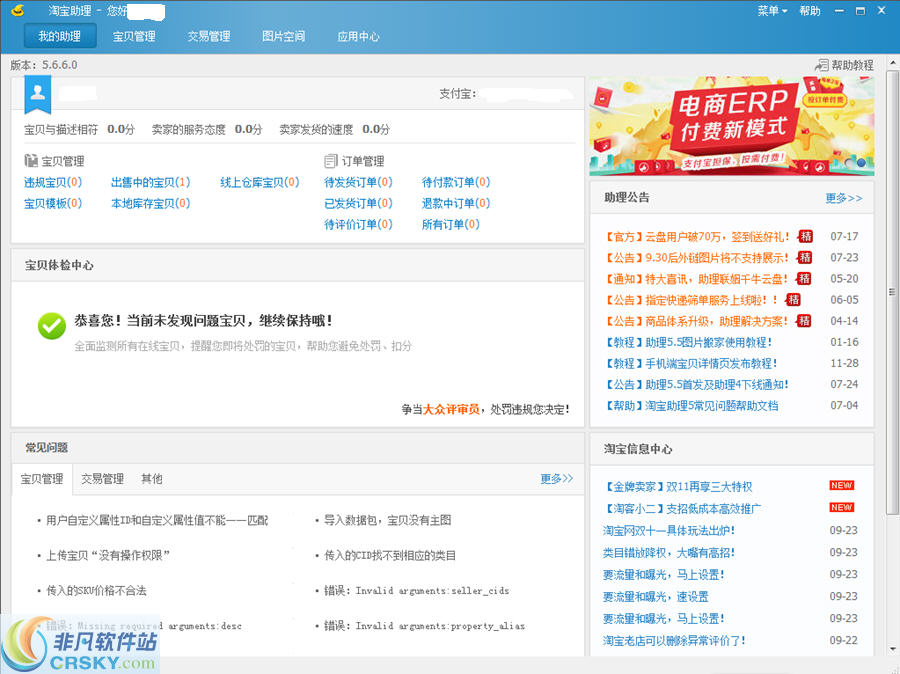Open tutorial 助理5.5图片搬家使用教程
The height and width of the screenshot is (674, 900).
point(688,342)
